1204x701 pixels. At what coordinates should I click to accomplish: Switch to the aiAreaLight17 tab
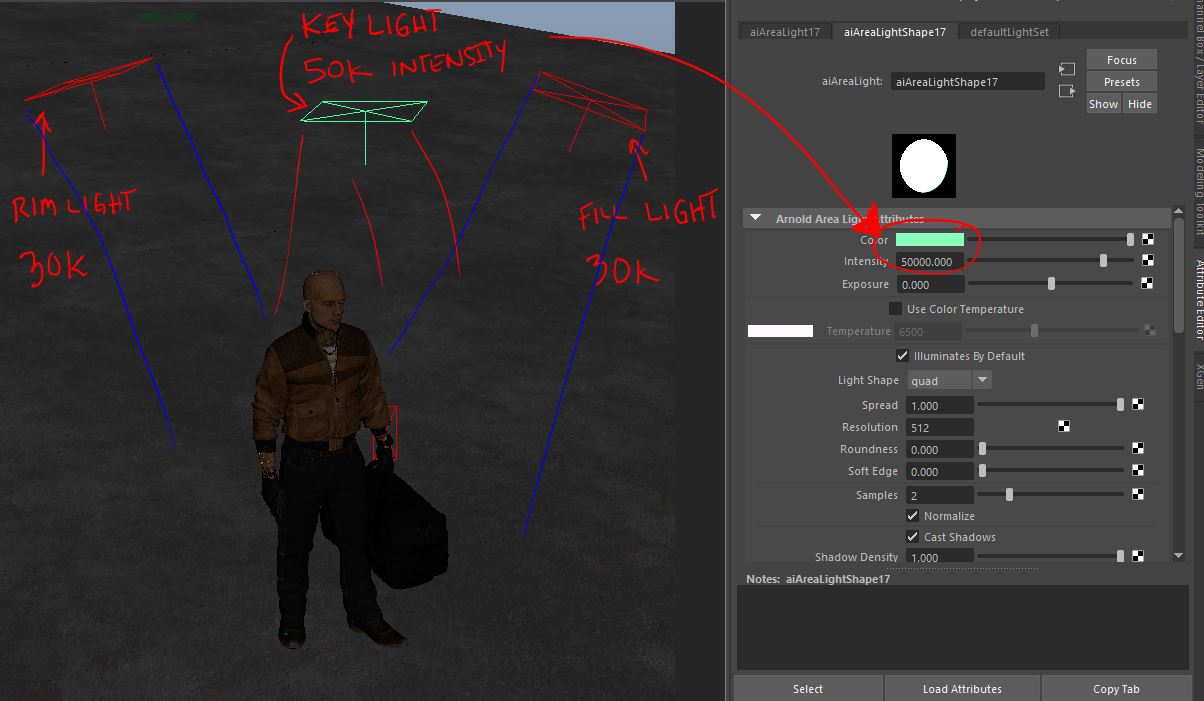pos(785,32)
